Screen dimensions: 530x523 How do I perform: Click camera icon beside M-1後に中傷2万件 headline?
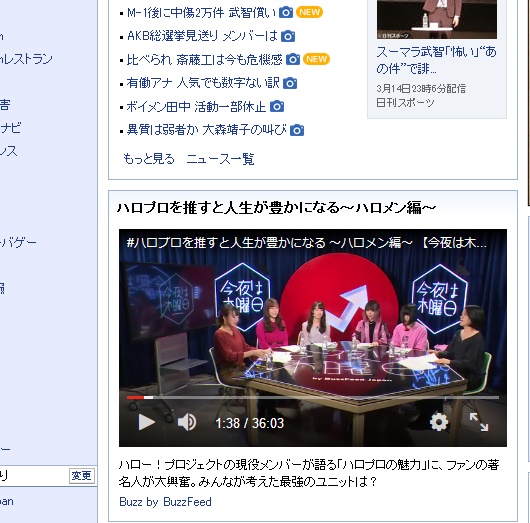286,13
